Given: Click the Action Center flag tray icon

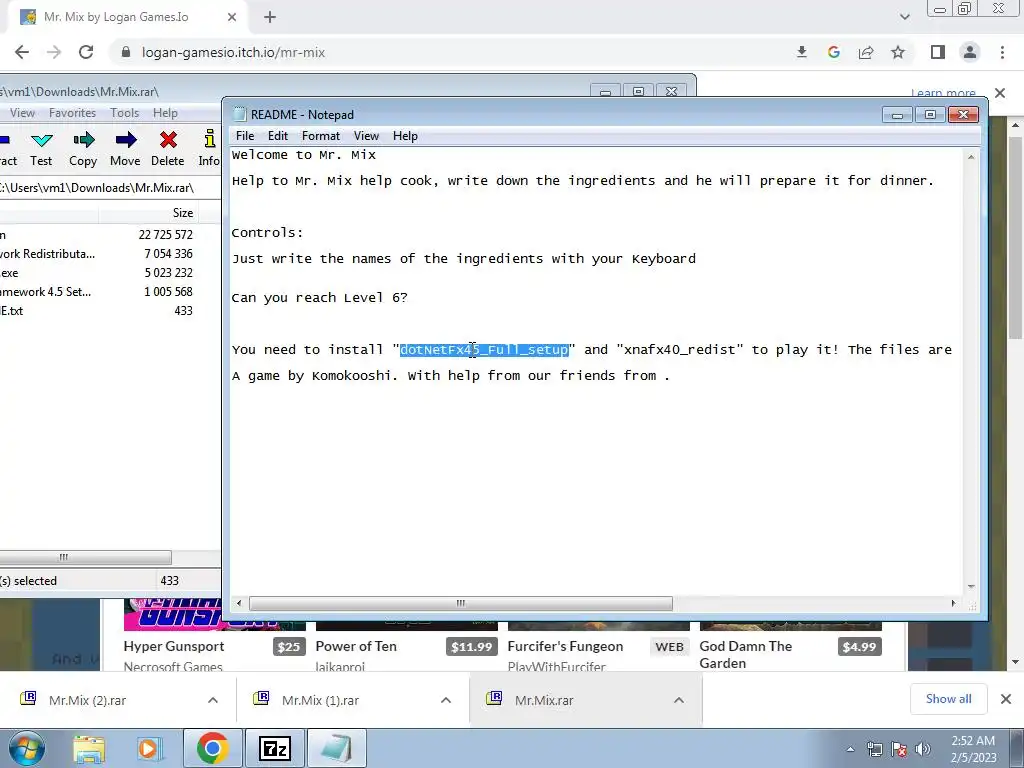Looking at the screenshot, I should point(899,749).
